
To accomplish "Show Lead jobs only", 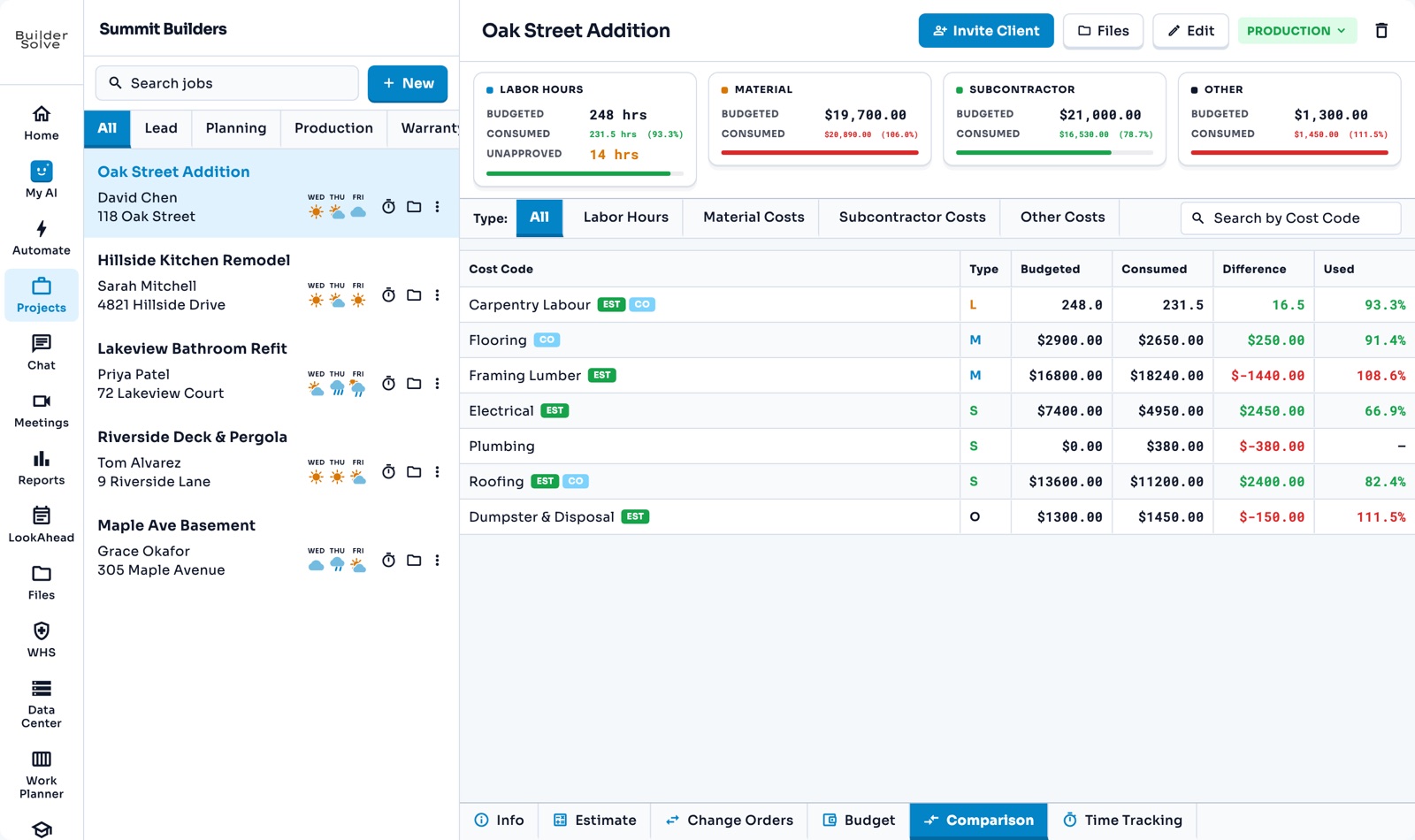I will (161, 128).
